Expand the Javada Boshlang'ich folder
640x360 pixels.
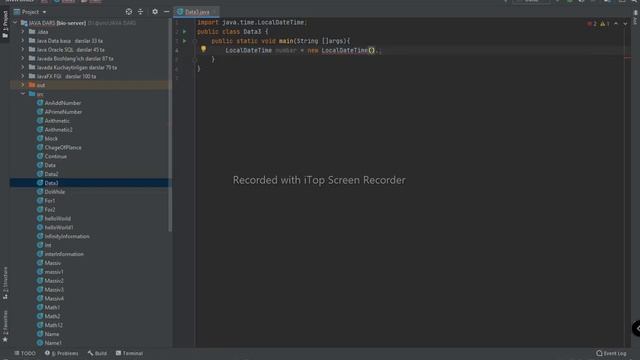tap(23, 58)
